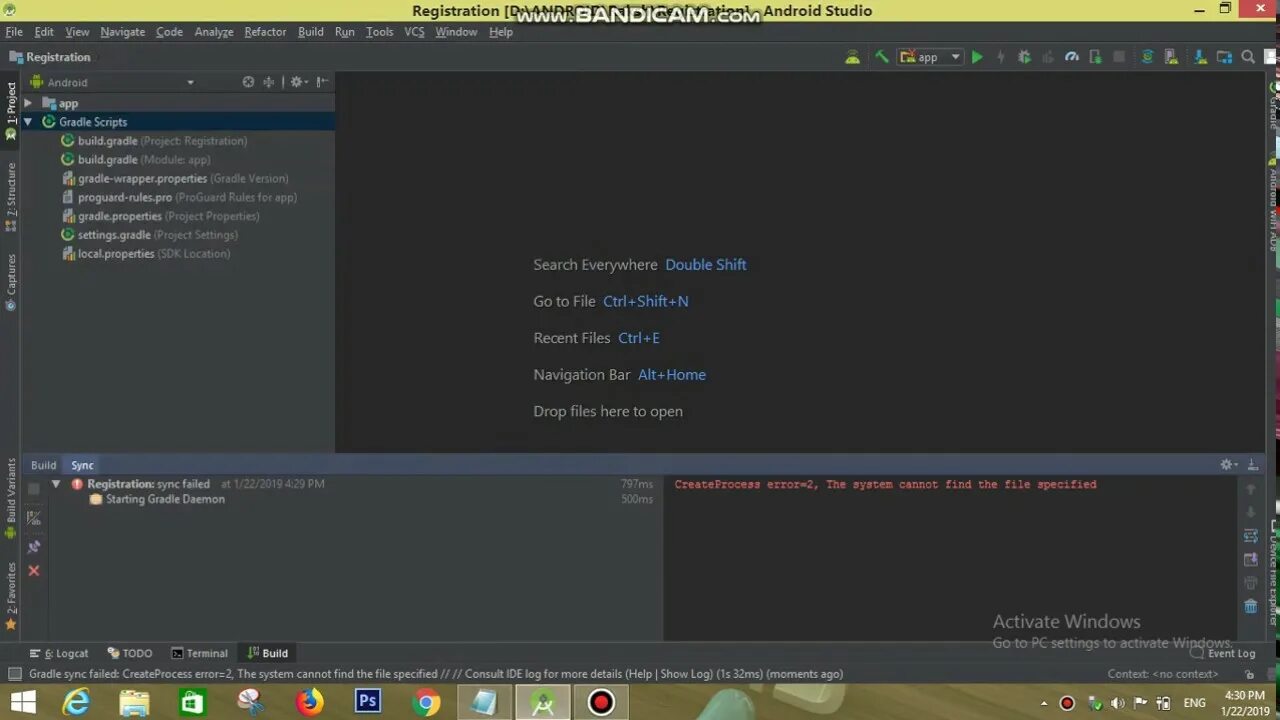Viewport: 1280px width, 720px height.
Task: Click the collapse all icon in Project panel
Action: click(x=268, y=82)
